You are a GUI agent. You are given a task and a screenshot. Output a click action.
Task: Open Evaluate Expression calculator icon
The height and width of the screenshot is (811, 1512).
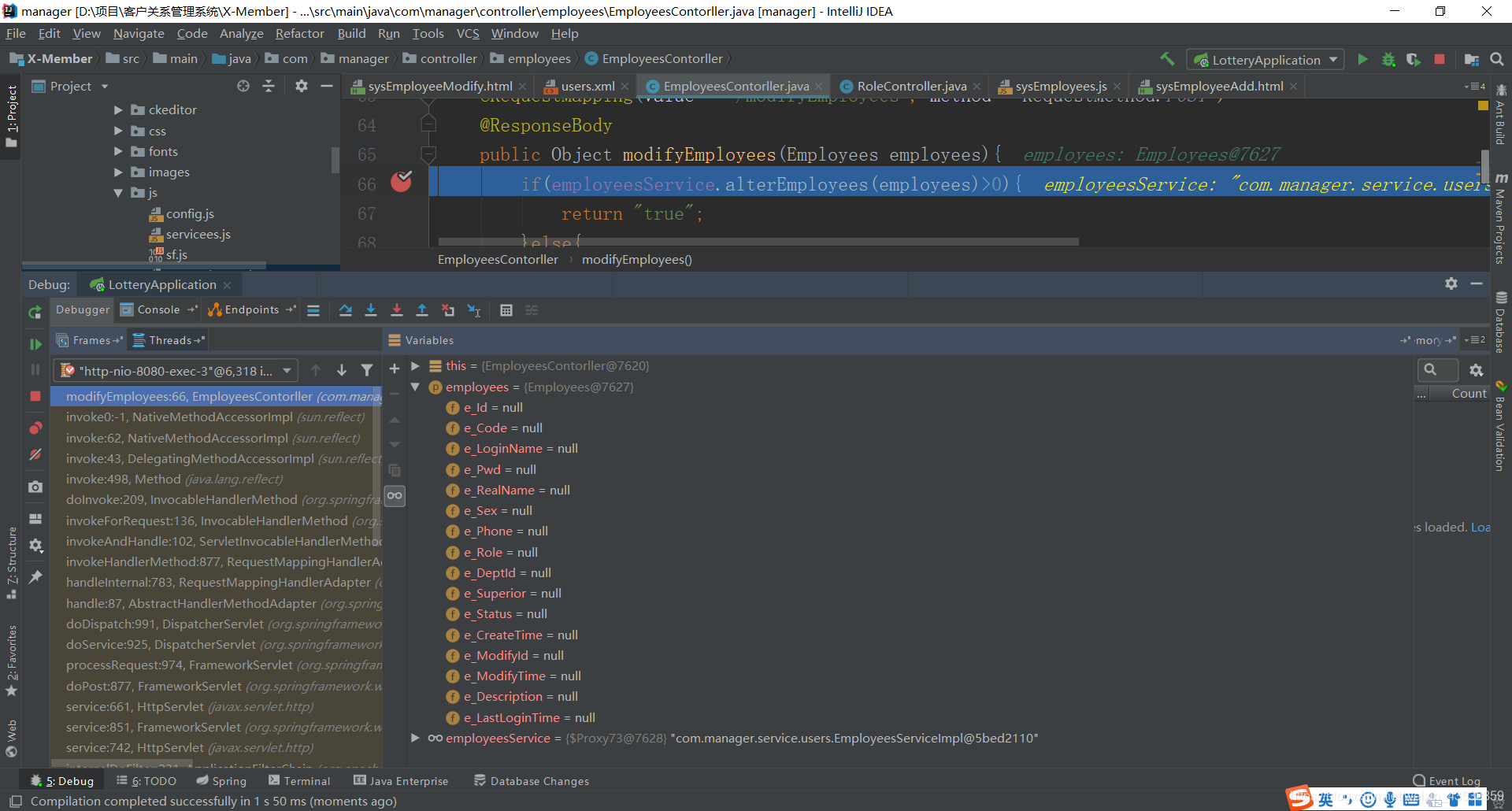(506, 310)
